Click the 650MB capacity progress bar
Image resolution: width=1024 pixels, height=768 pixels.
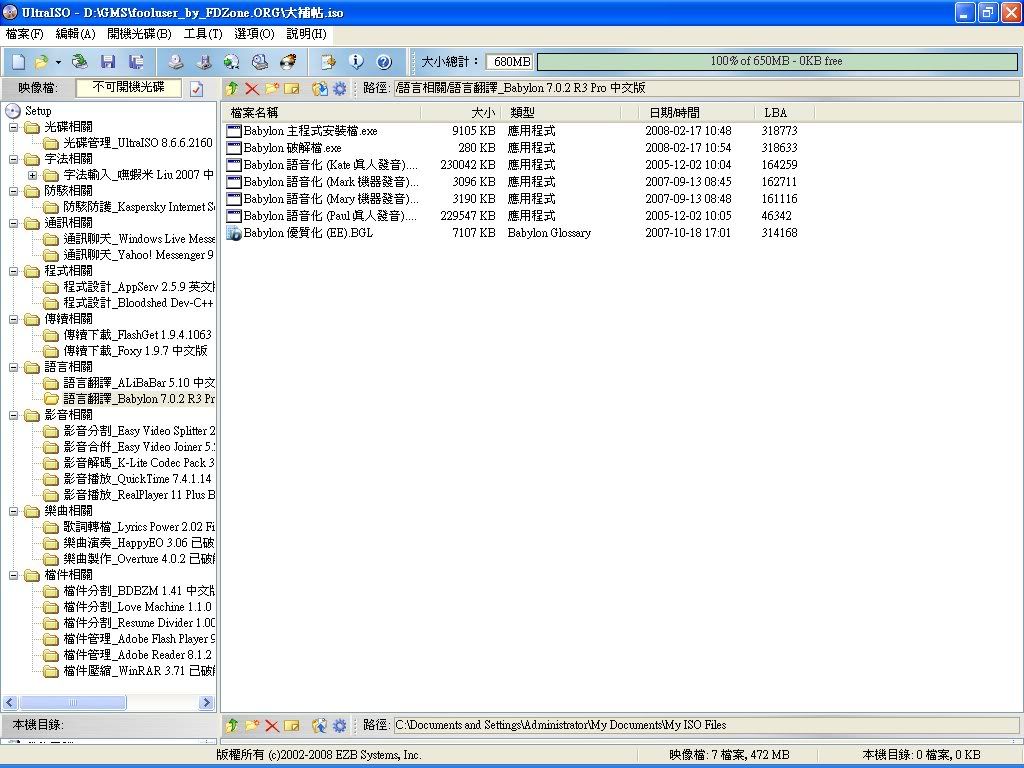[x=776, y=62]
